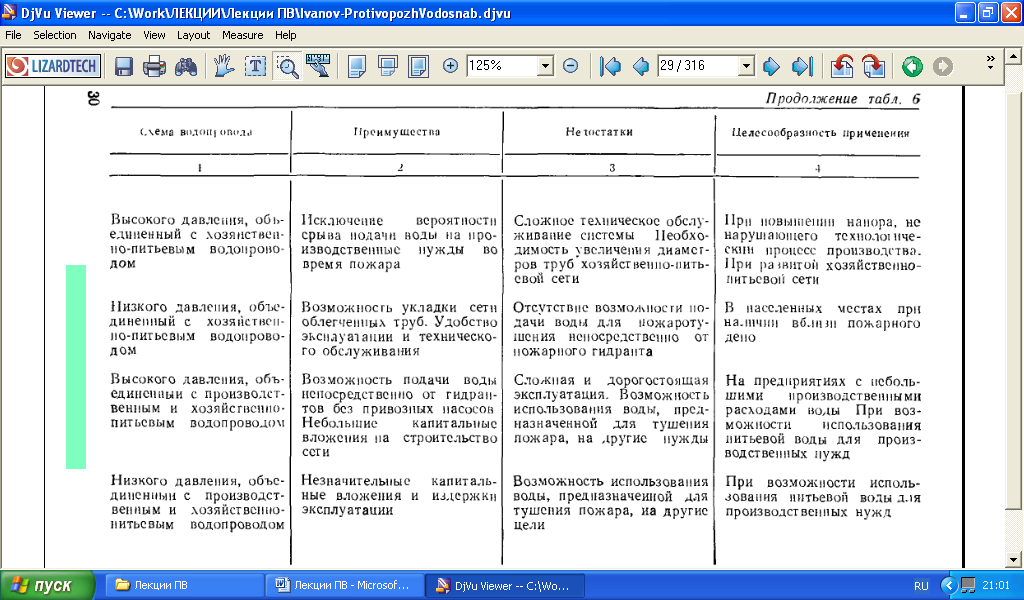The height and width of the screenshot is (600, 1024).
Task: Click the 125% zoom field
Action: [502, 66]
